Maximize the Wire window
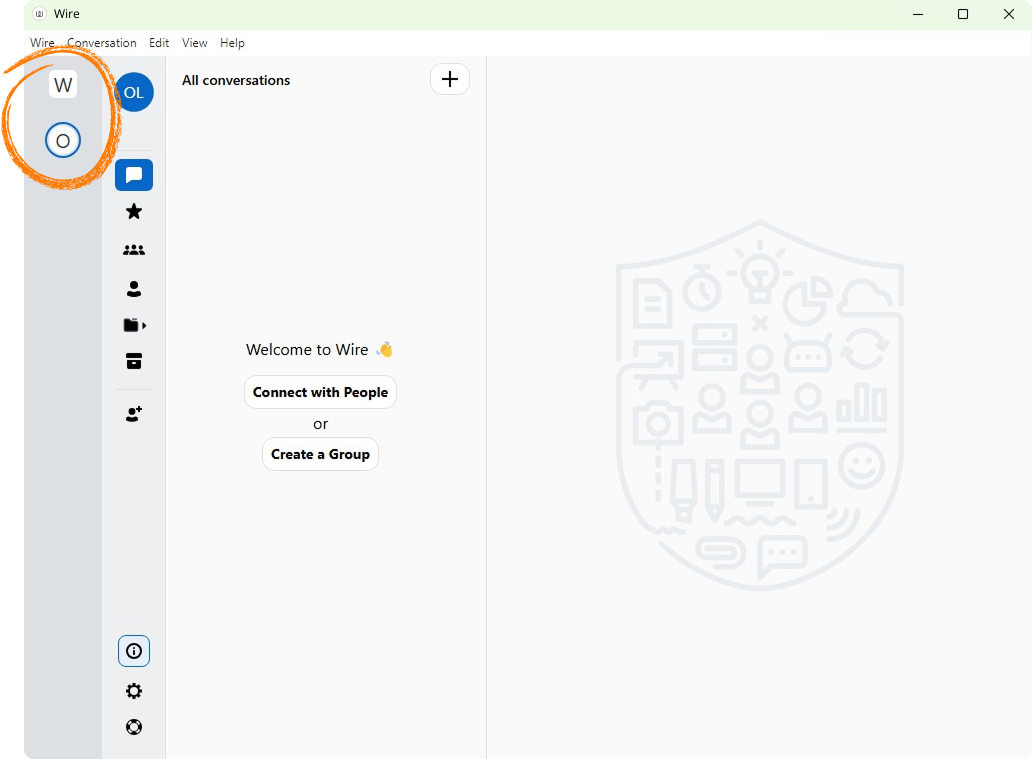1032x759 pixels. (x=963, y=14)
